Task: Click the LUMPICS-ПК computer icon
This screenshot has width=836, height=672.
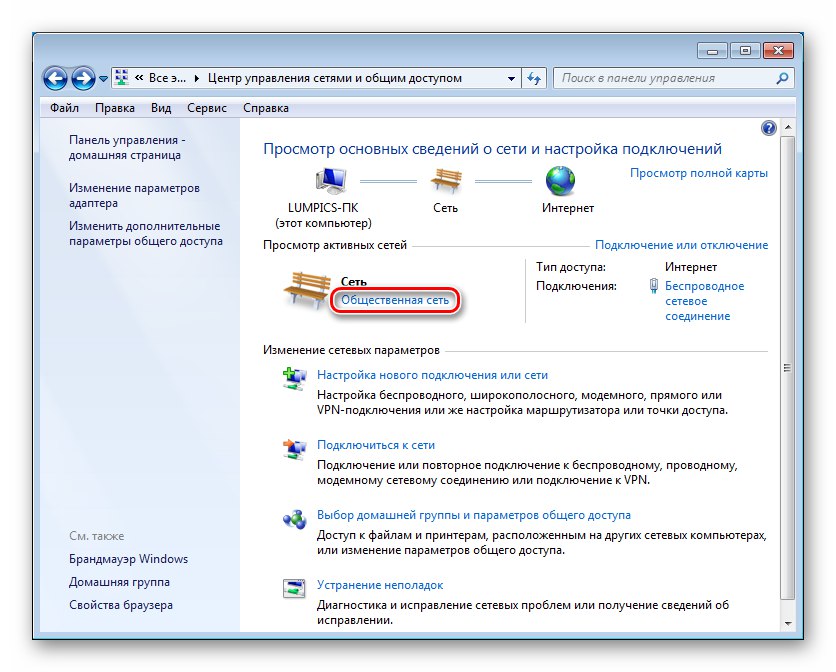Action: pyautogui.click(x=331, y=180)
